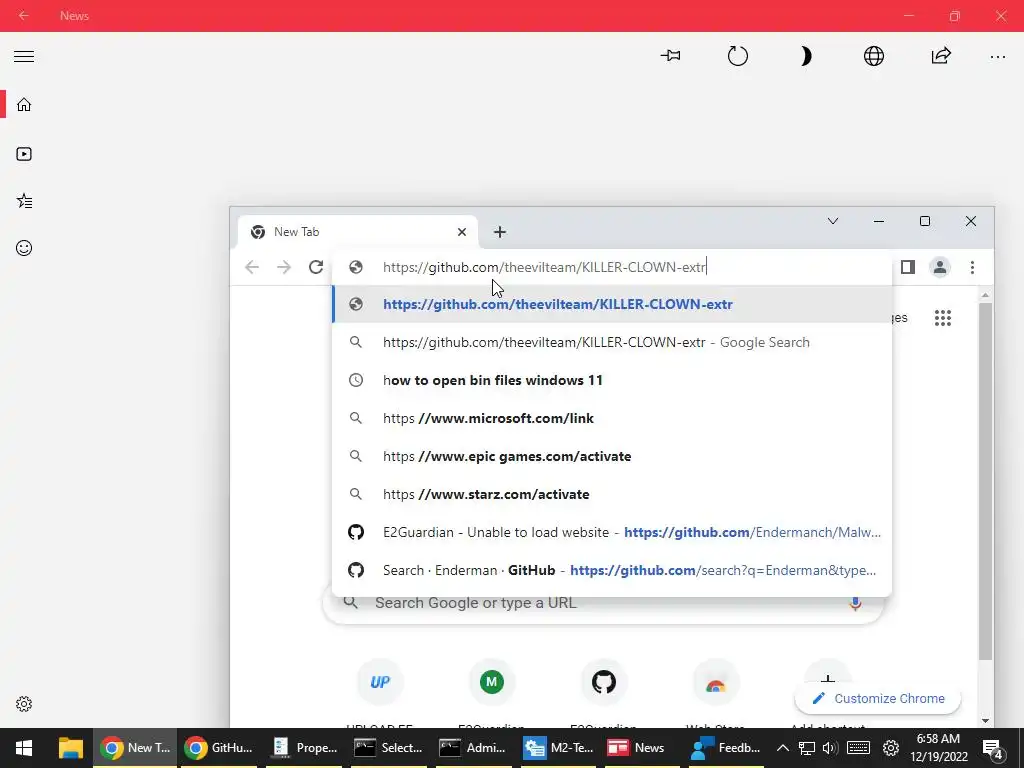Close the Chrome New Tab tab
1024x768 pixels.
point(462,232)
